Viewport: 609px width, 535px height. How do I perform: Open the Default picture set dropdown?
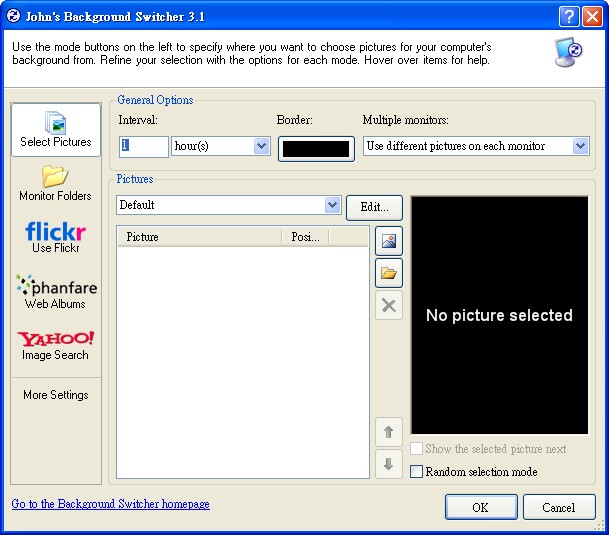[229, 205]
